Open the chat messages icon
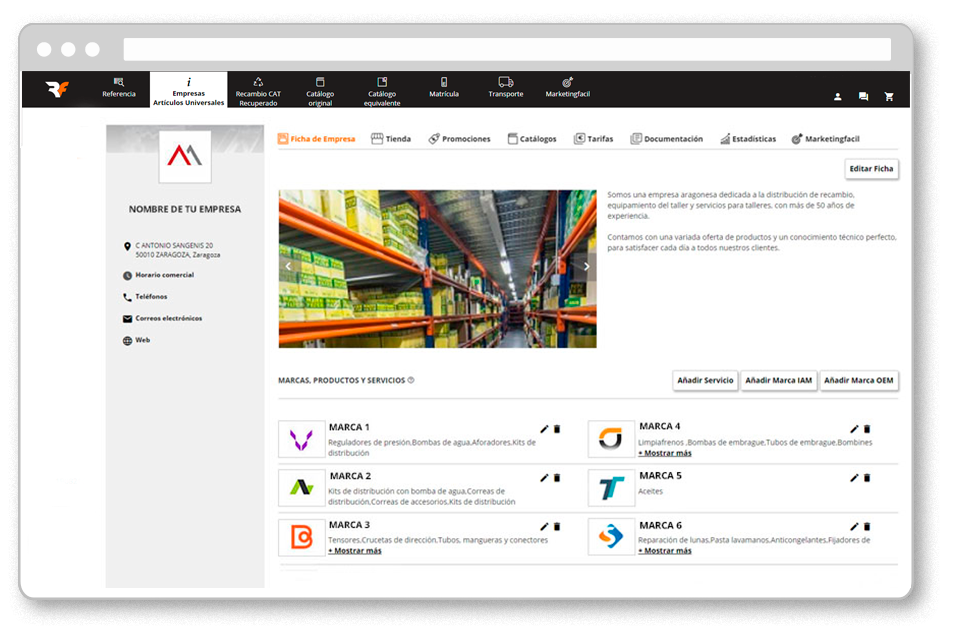This screenshot has width=953, height=644. (863, 97)
